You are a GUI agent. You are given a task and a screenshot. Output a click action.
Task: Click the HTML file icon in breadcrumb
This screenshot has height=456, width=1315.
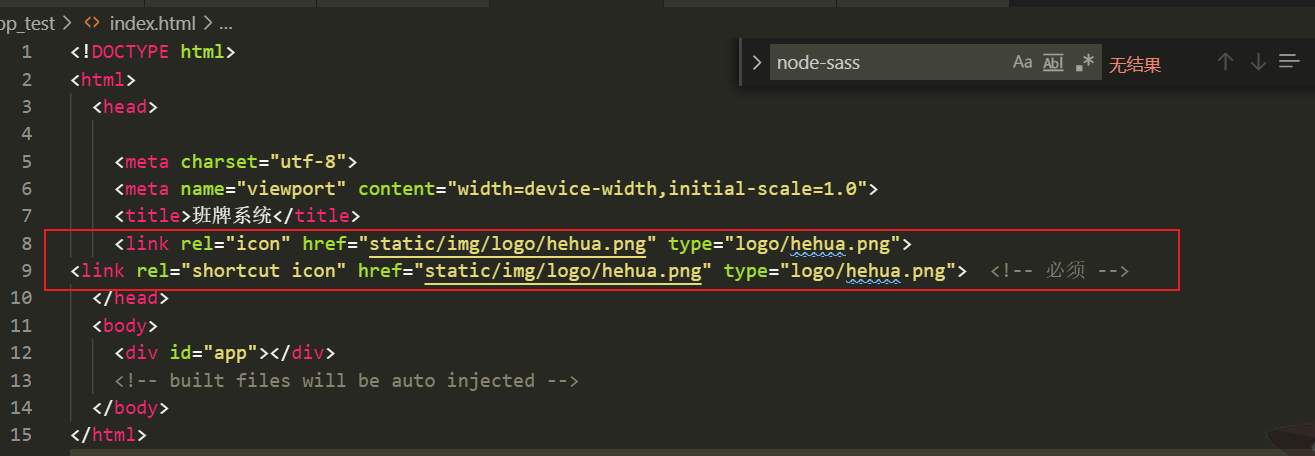tap(92, 22)
